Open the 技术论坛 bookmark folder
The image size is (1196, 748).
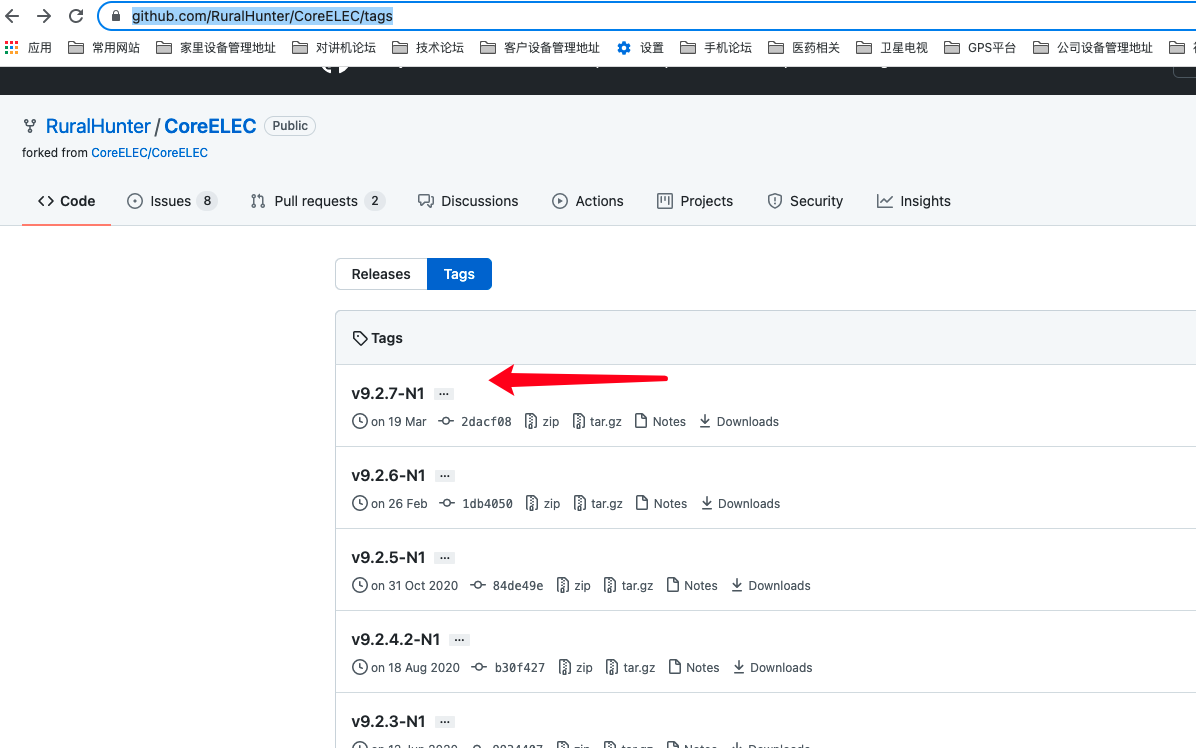click(x=428, y=48)
